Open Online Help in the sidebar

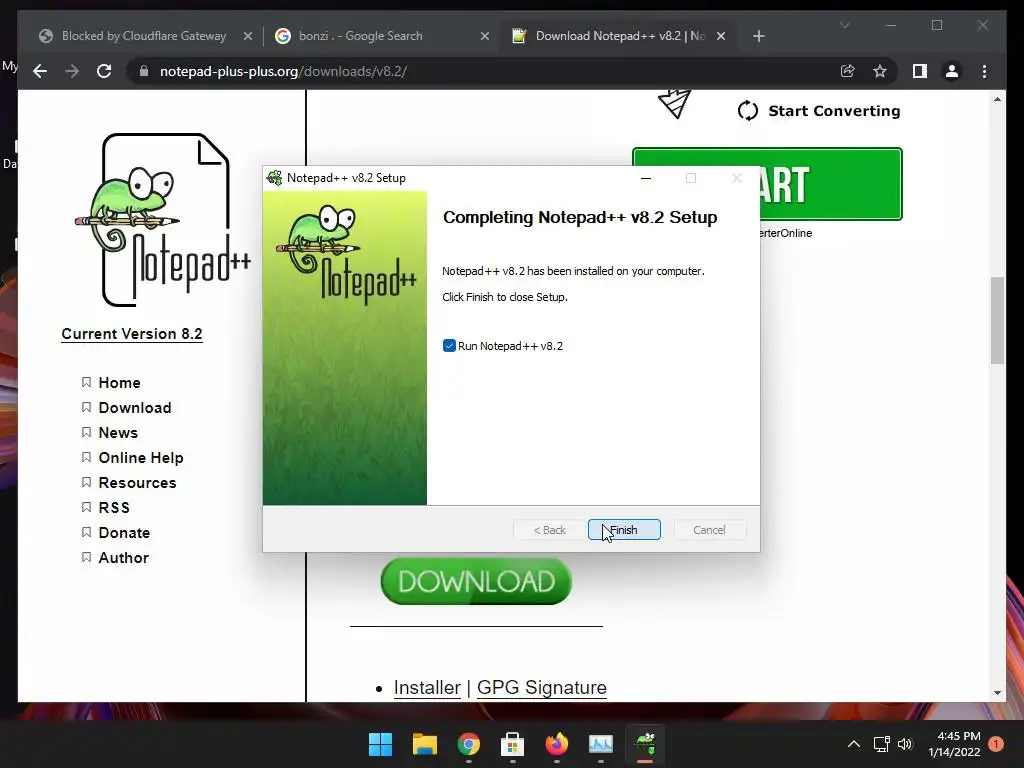click(141, 458)
